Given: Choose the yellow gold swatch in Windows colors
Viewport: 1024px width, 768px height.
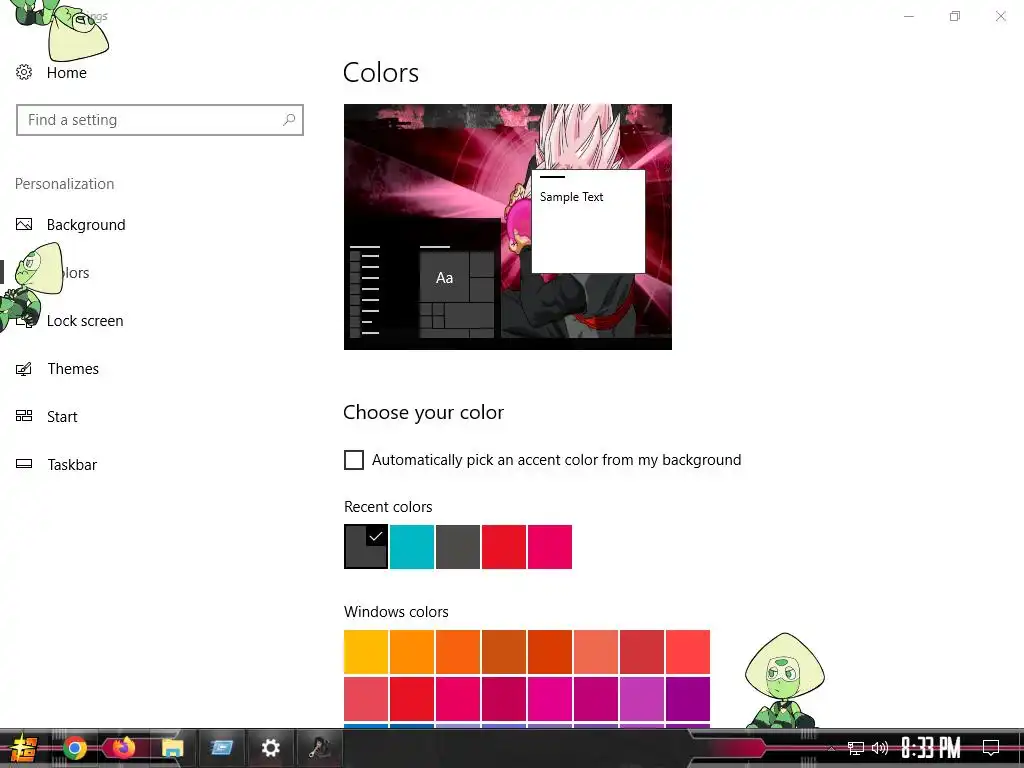Looking at the screenshot, I should (366, 652).
